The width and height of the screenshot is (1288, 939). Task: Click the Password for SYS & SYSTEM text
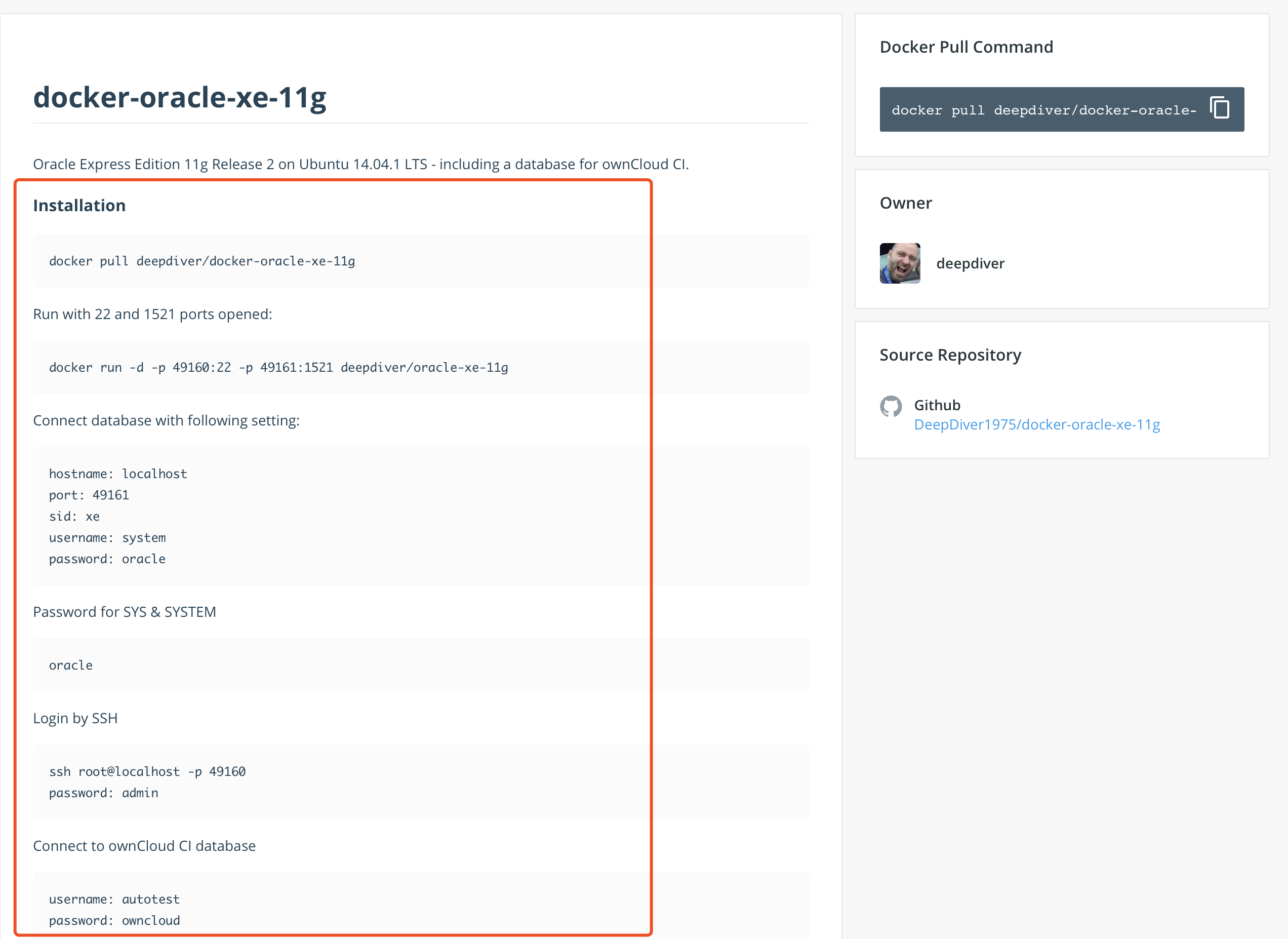(x=125, y=612)
